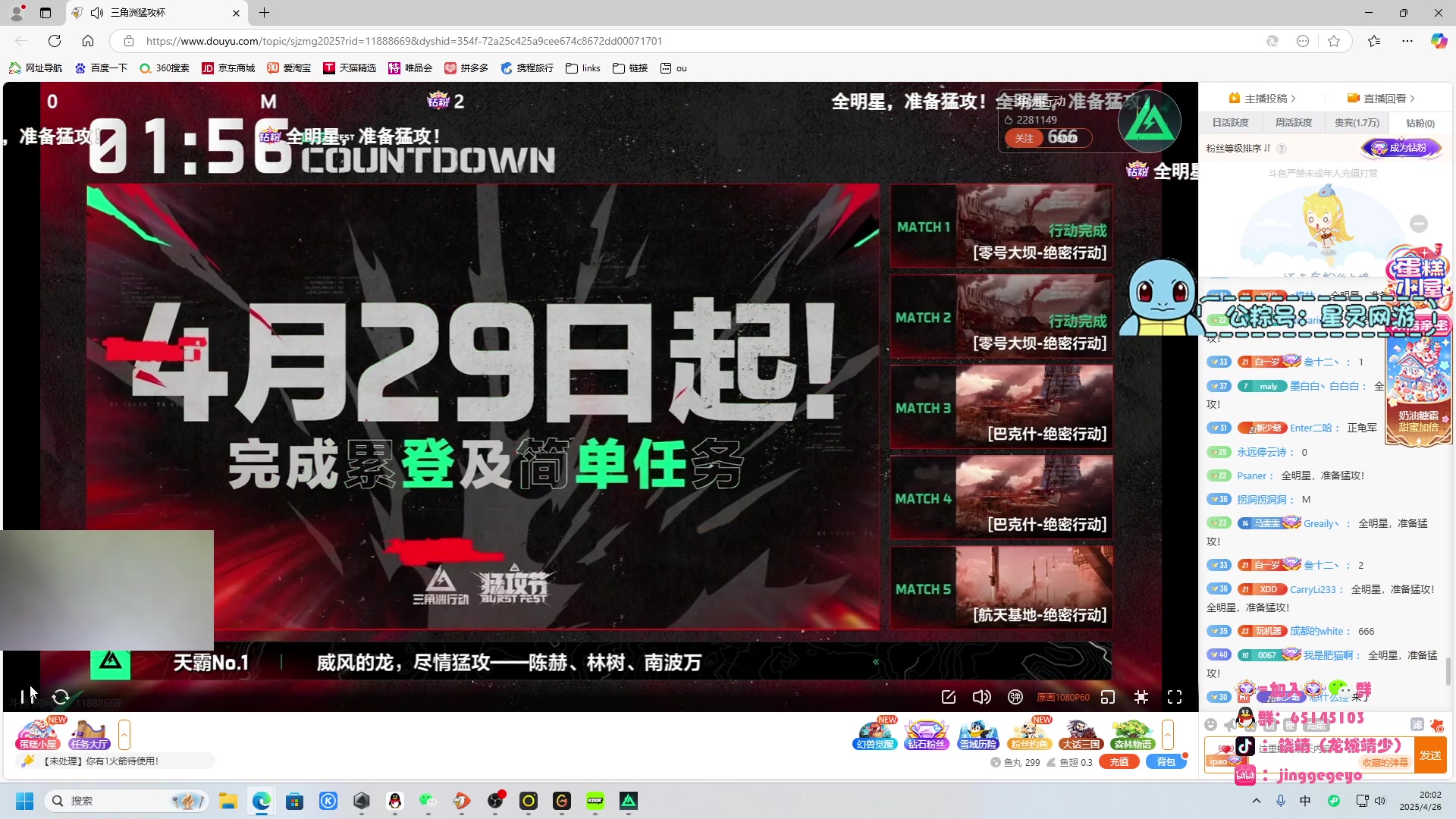The width and height of the screenshot is (1456, 819).
Task: Open the MATCH 3 巴克什 thumbnail
Action: pos(1001,407)
